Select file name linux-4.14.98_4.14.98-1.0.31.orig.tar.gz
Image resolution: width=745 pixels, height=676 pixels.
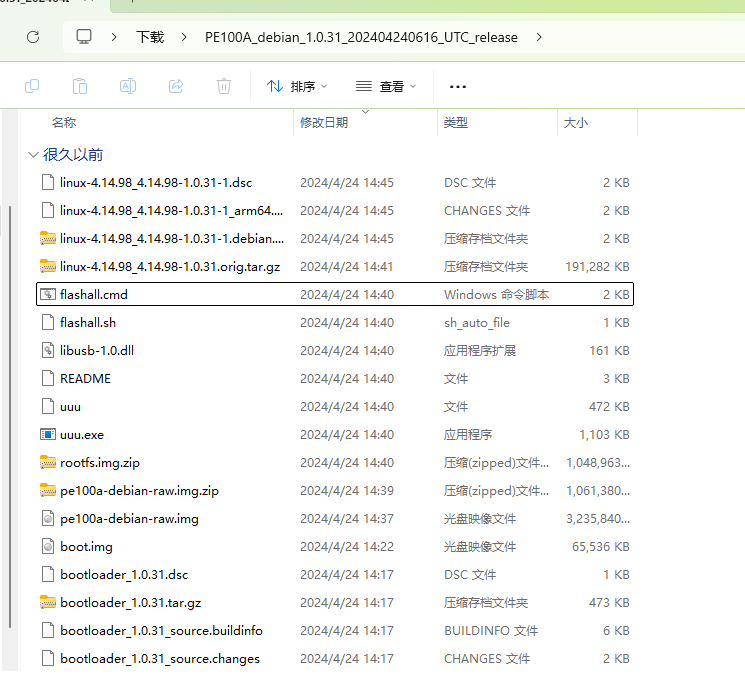pyautogui.click(x=170, y=267)
